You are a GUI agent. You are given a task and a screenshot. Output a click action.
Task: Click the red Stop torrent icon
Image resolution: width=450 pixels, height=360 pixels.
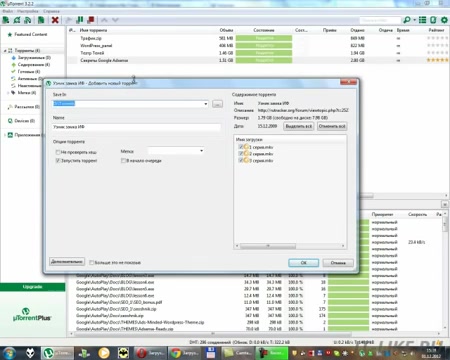pos(90,20)
